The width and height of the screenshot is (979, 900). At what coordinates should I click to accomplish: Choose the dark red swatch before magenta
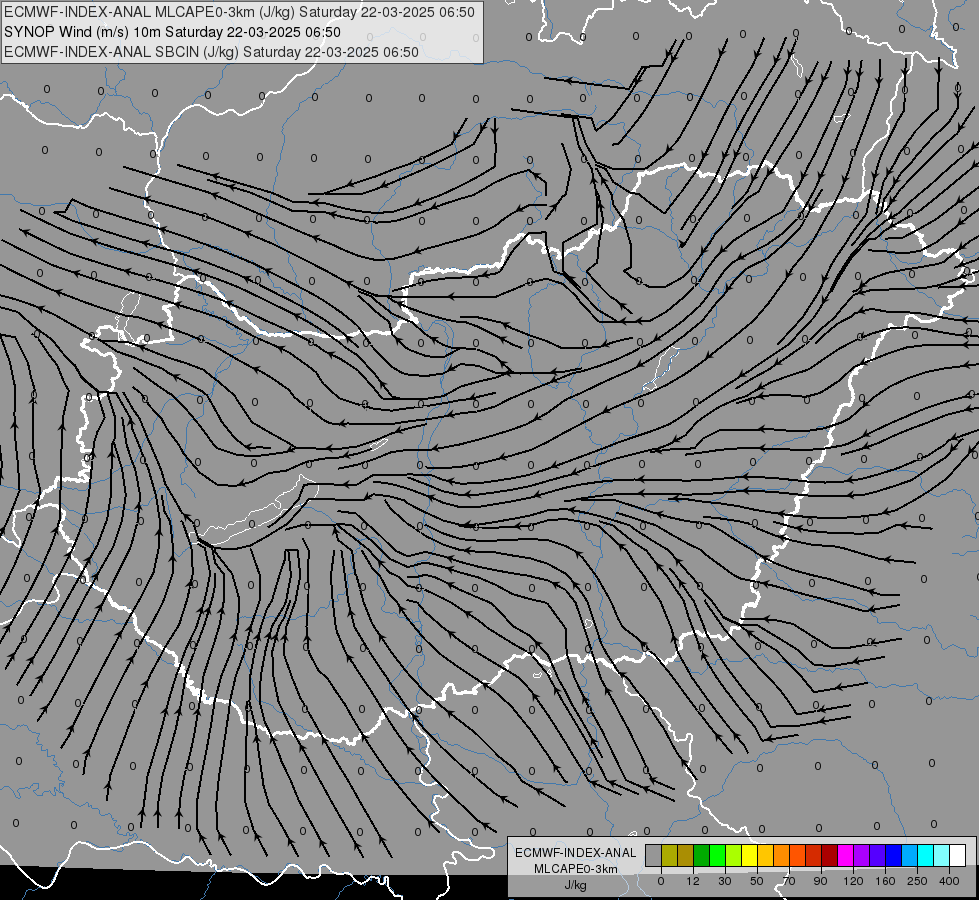829,855
